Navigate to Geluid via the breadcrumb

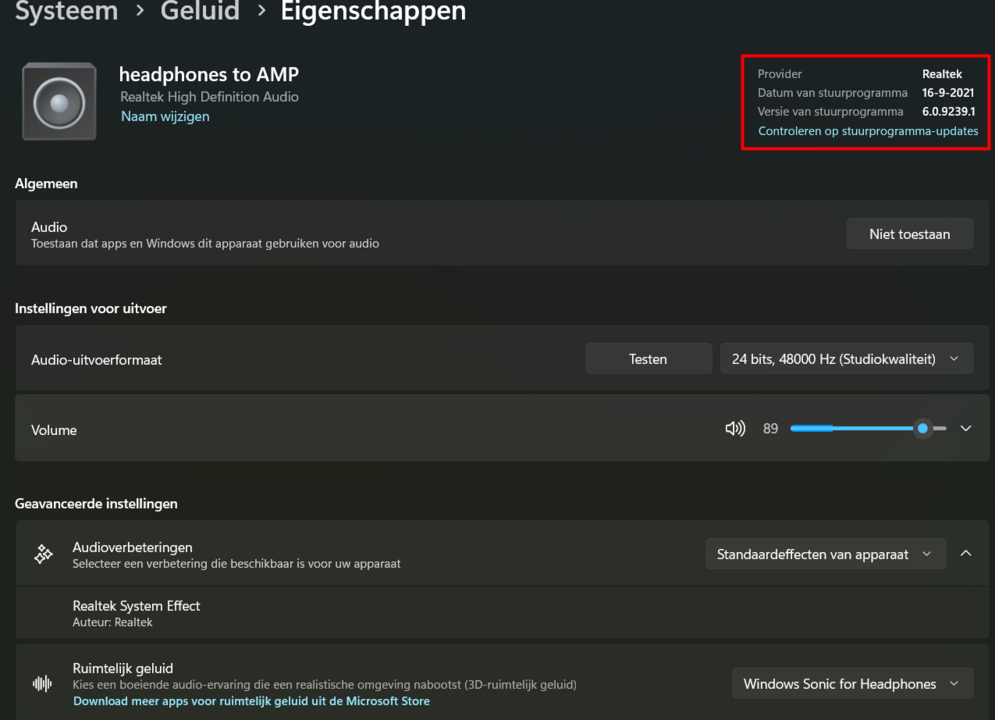coord(199,13)
